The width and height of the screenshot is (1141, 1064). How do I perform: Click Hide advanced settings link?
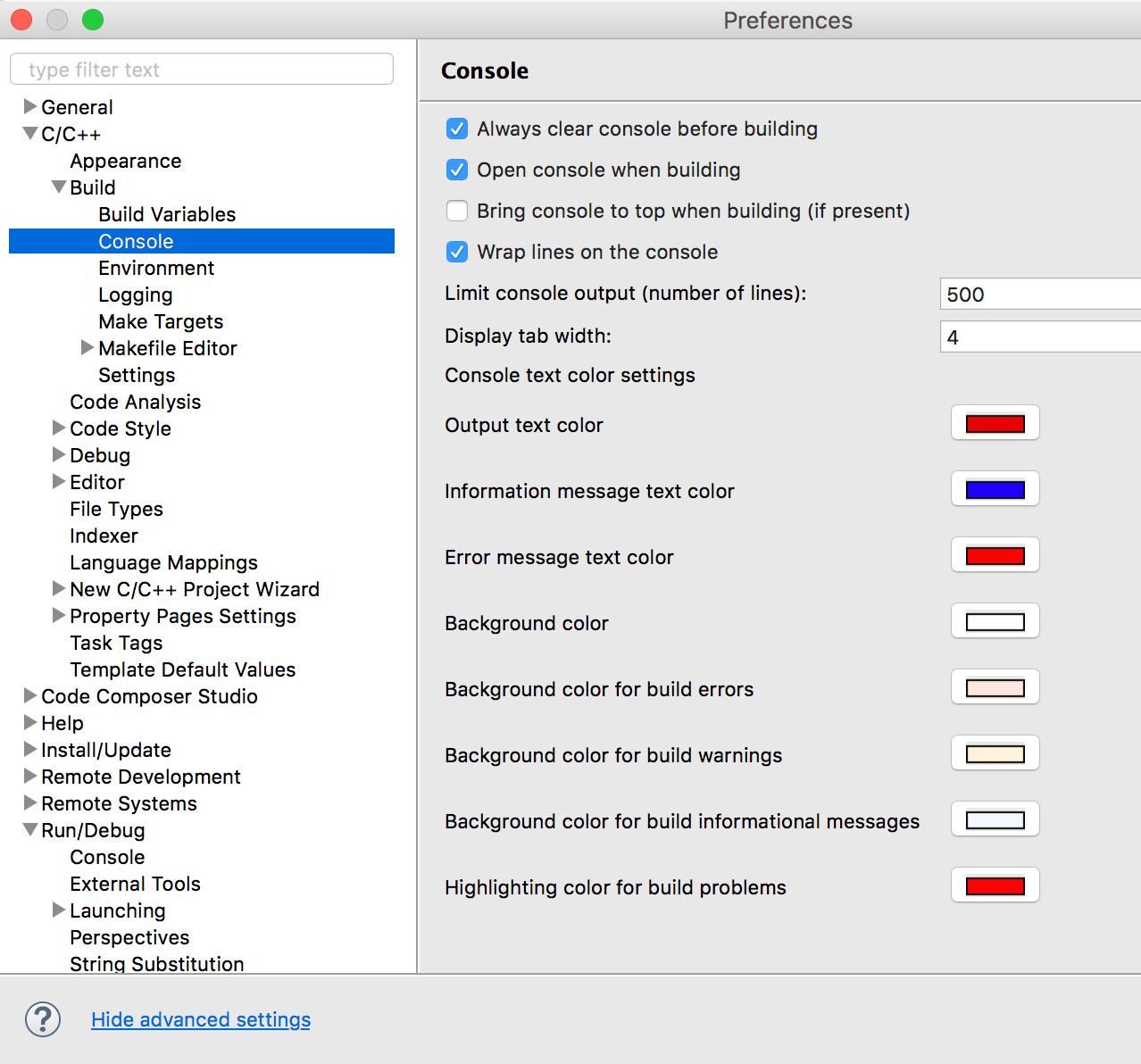pos(201,1019)
